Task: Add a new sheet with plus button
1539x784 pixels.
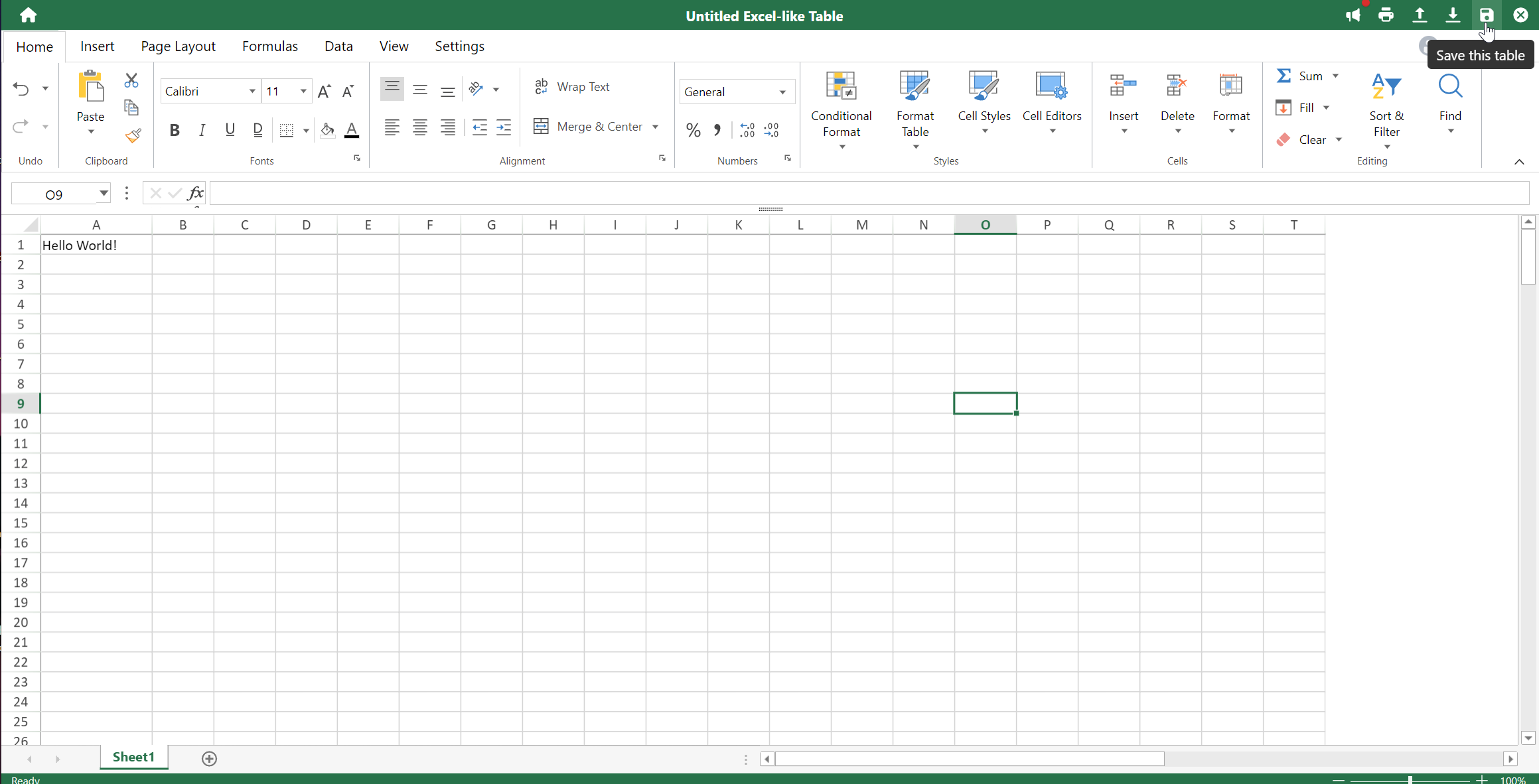Action: click(209, 758)
